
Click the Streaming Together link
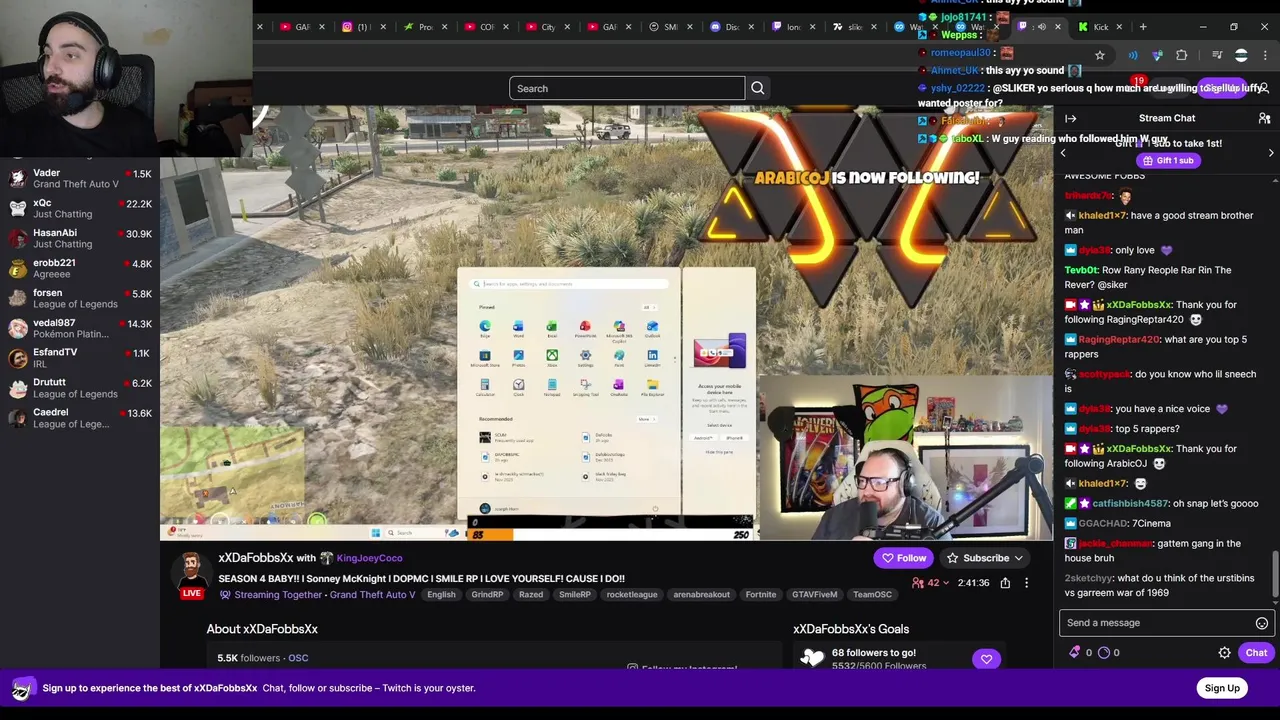(278, 595)
